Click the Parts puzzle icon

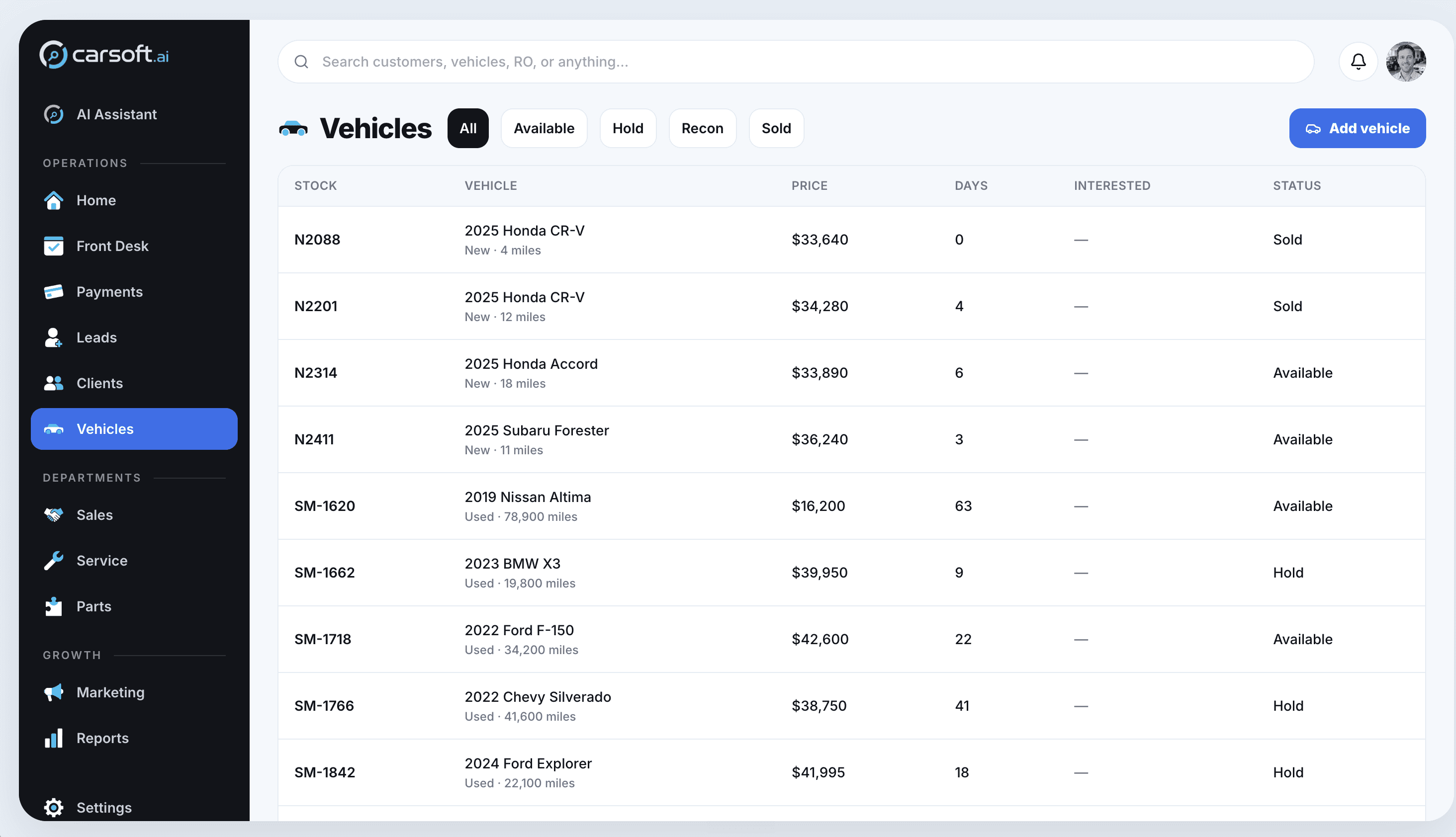coord(54,606)
